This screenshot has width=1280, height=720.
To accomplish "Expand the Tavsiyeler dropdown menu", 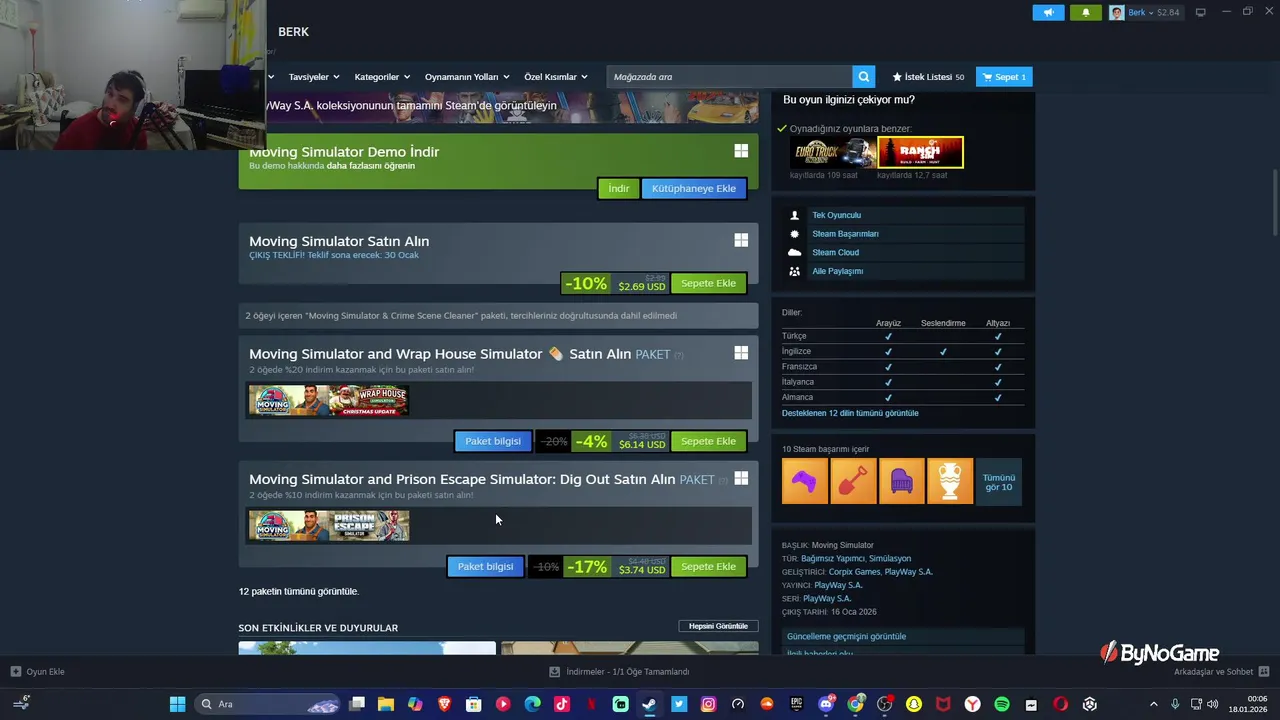I will point(314,77).
